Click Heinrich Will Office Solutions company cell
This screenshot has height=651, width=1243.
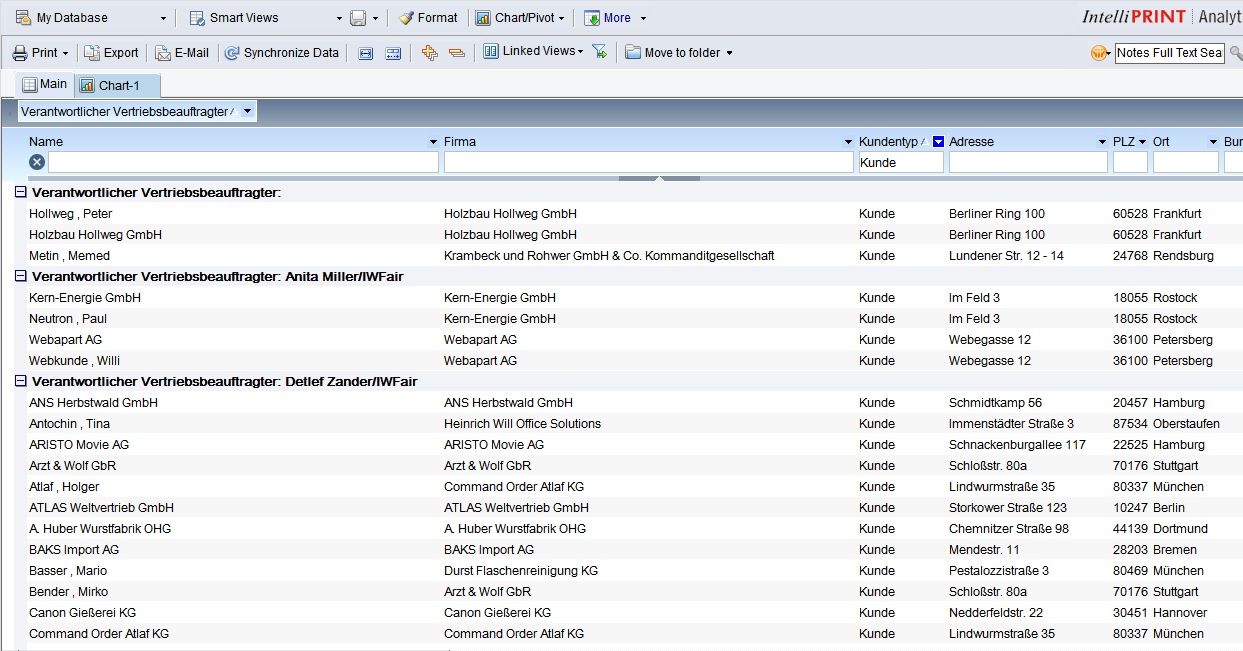[522, 424]
